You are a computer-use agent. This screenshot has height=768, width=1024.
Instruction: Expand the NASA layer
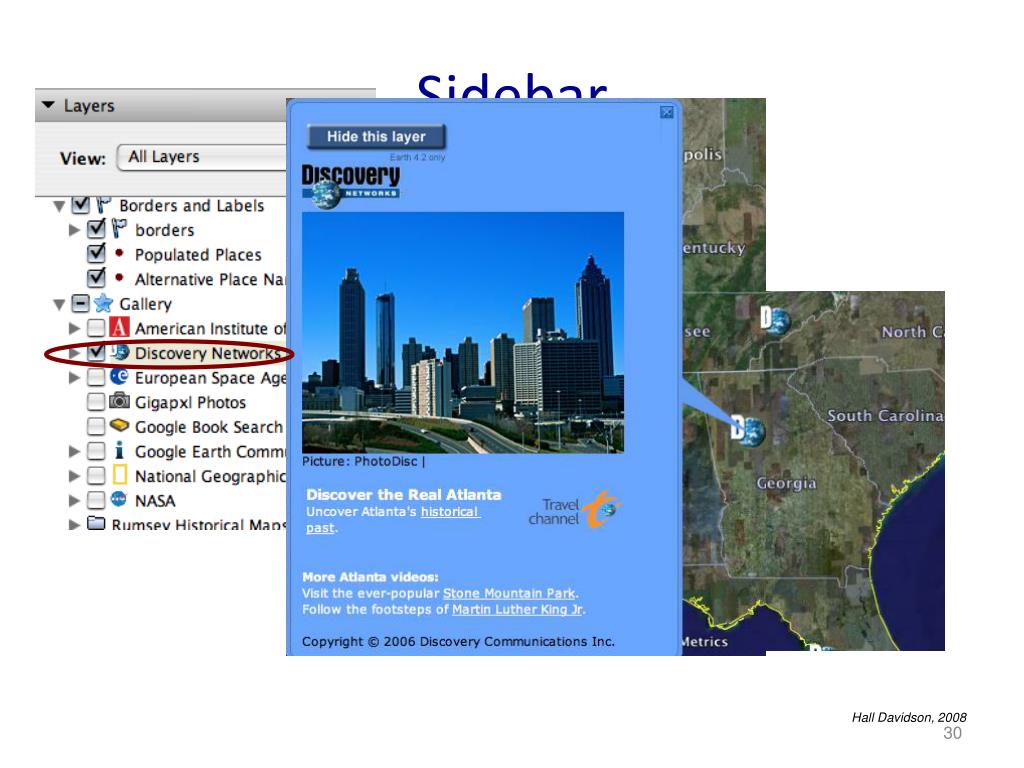(x=74, y=501)
